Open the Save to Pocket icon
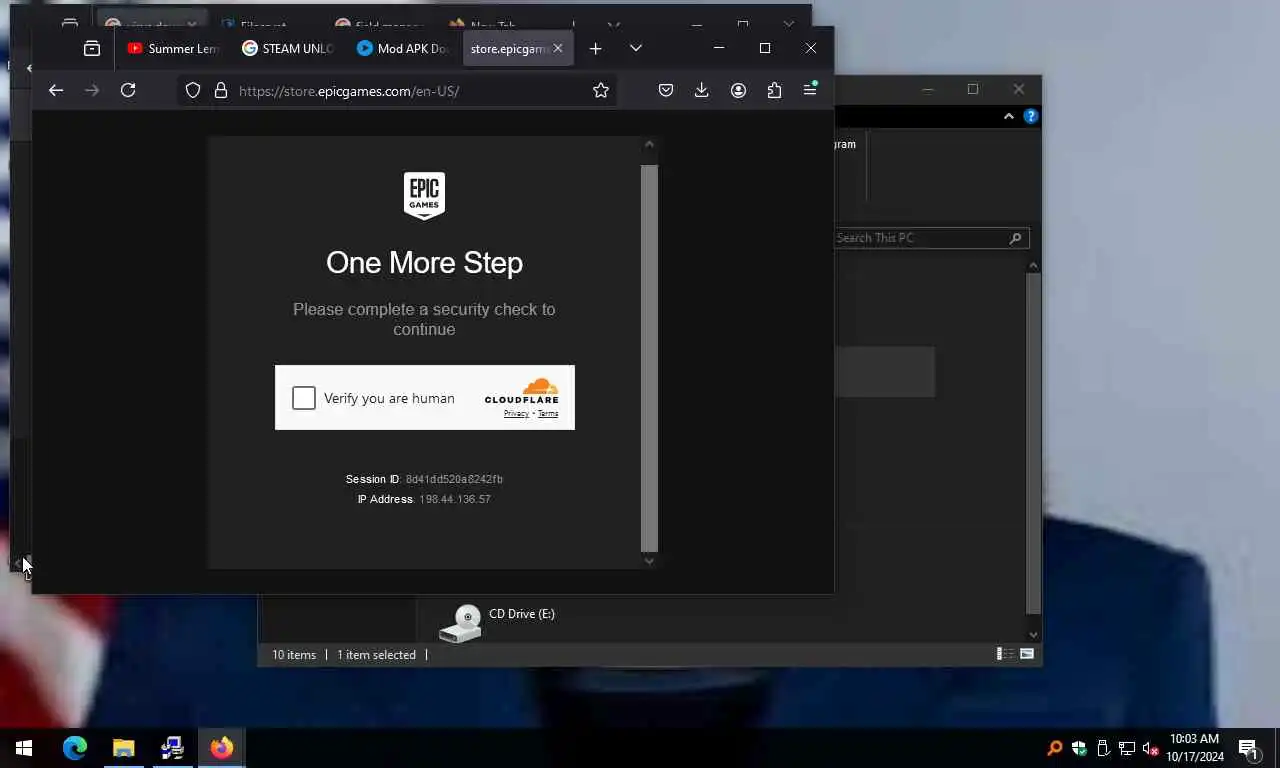The image size is (1280, 768). pos(666,90)
